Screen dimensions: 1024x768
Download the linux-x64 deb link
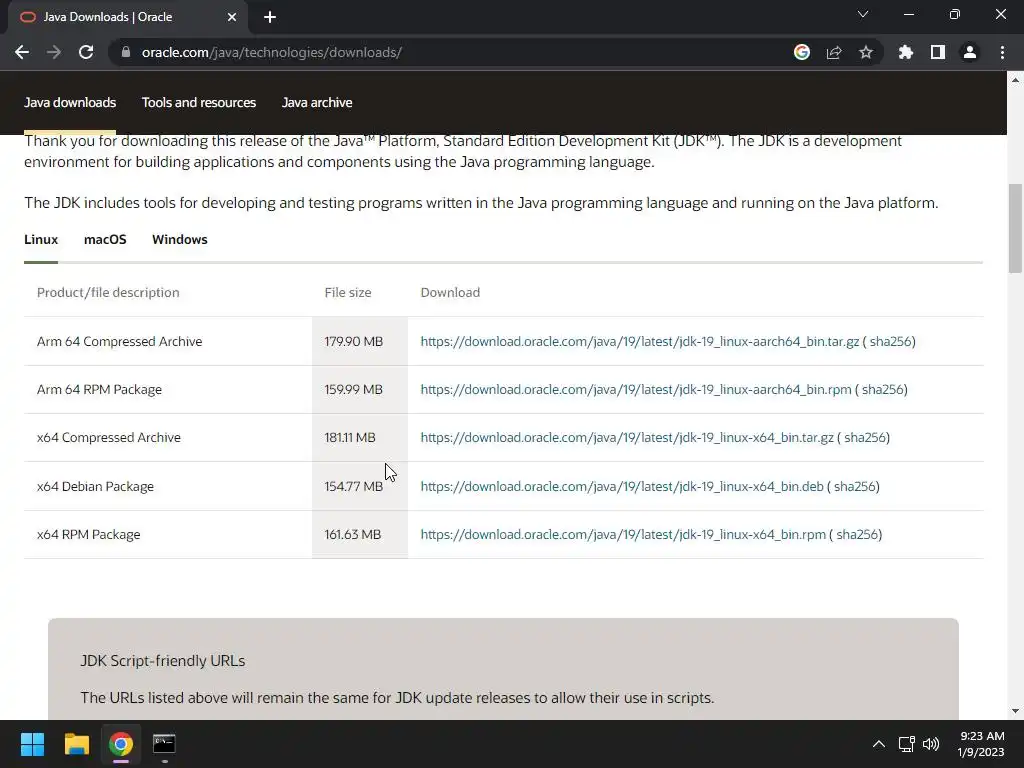point(622,487)
